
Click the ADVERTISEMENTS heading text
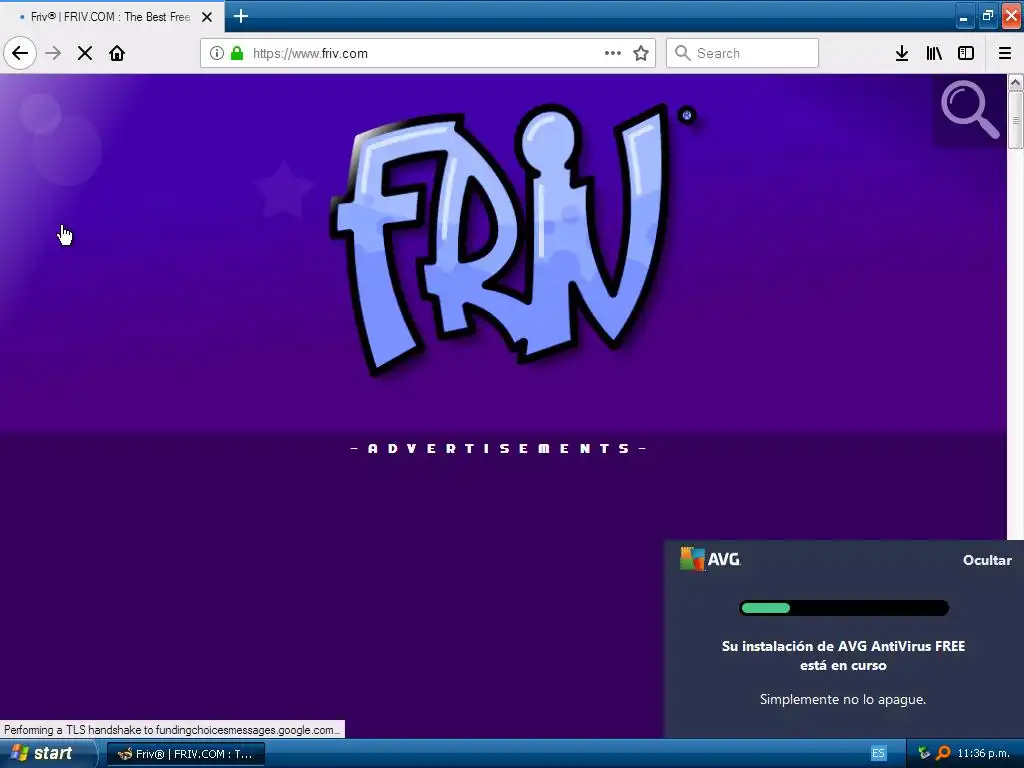coord(499,449)
